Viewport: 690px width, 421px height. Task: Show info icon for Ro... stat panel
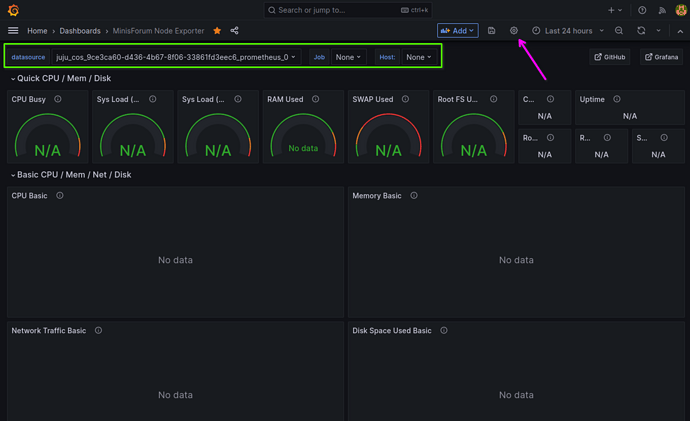551,138
